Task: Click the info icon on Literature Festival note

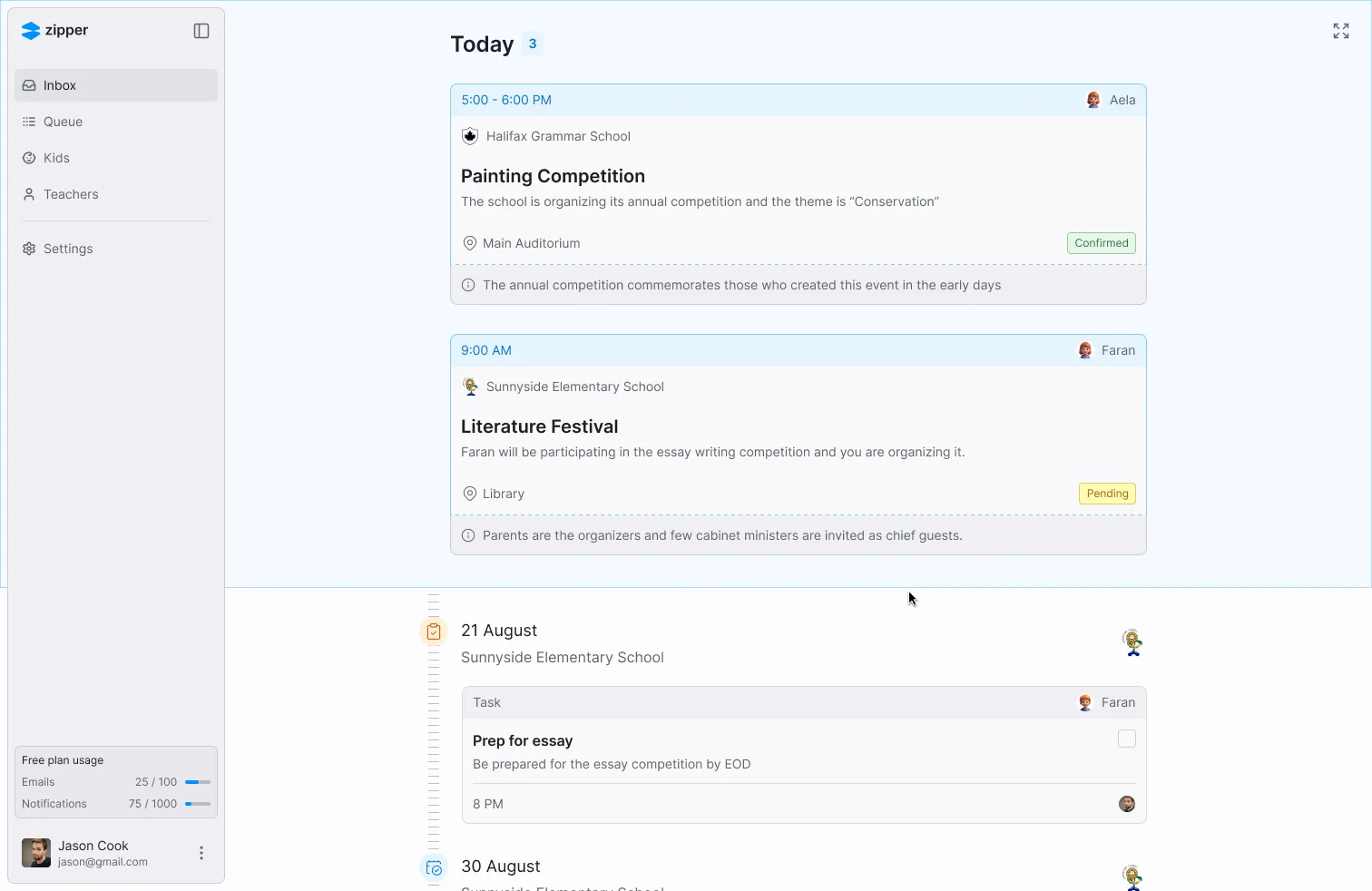Action: pos(468,535)
